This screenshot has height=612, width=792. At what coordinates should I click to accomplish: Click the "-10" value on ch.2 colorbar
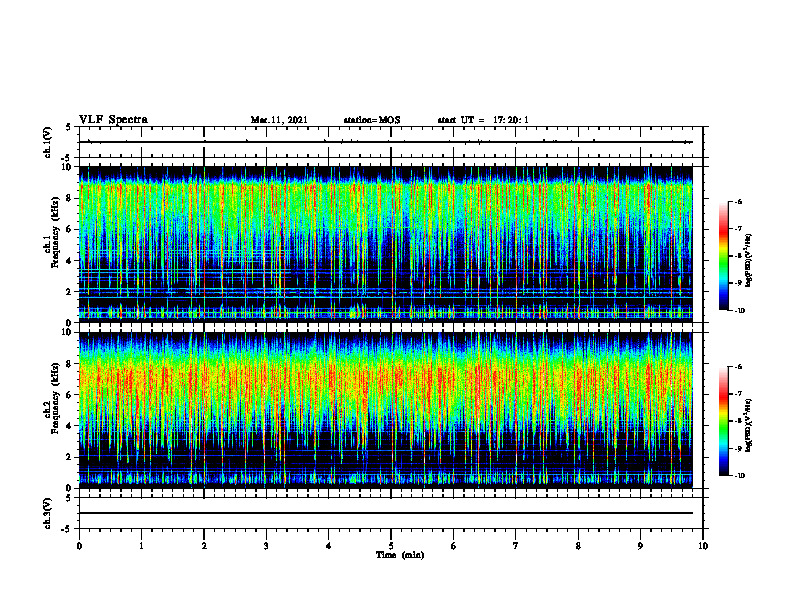click(739, 475)
